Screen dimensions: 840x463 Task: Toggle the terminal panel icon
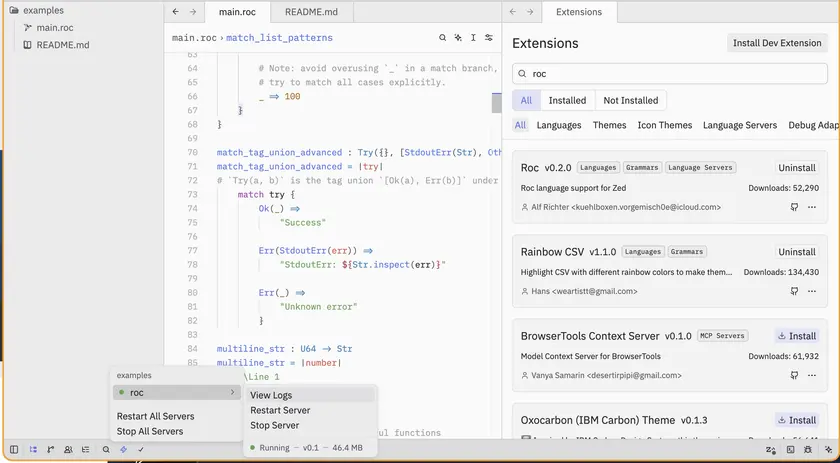(x=790, y=450)
